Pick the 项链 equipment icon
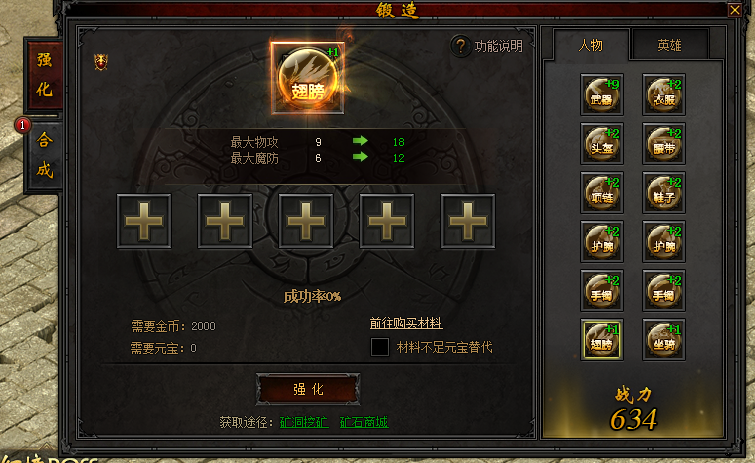The image size is (755, 463). point(601,193)
